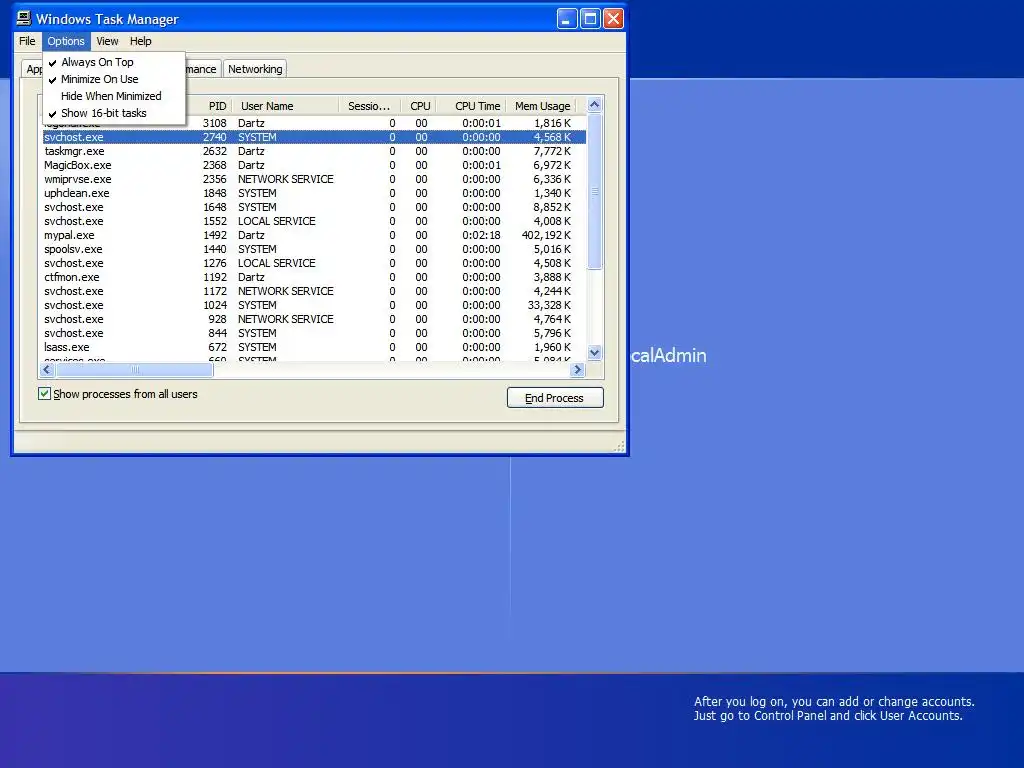Click PID 1552 LOCAL SERVICE user cell
Viewport: 1024px width, 768px height.
(276, 221)
